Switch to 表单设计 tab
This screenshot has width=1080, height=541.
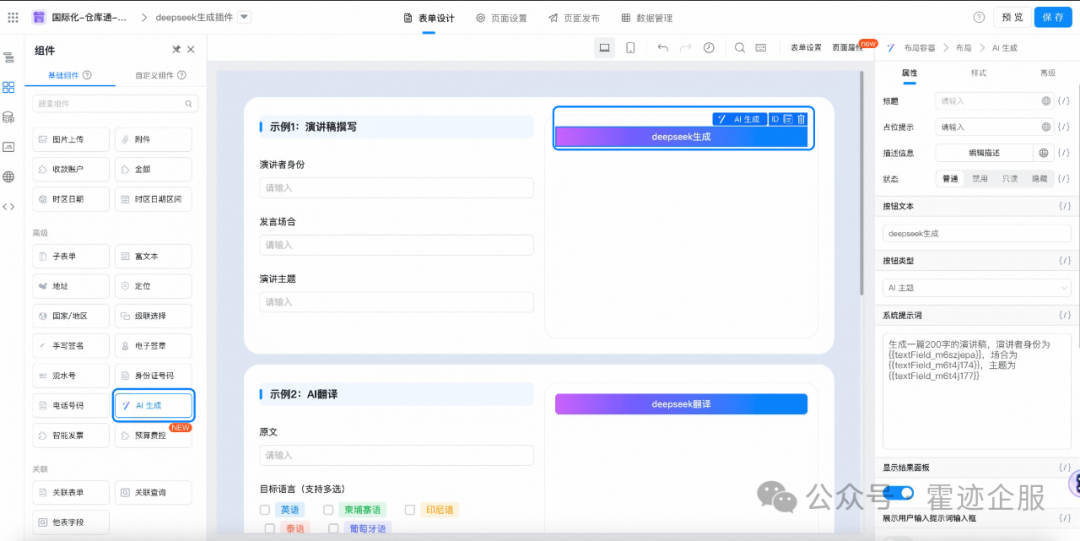click(428, 18)
